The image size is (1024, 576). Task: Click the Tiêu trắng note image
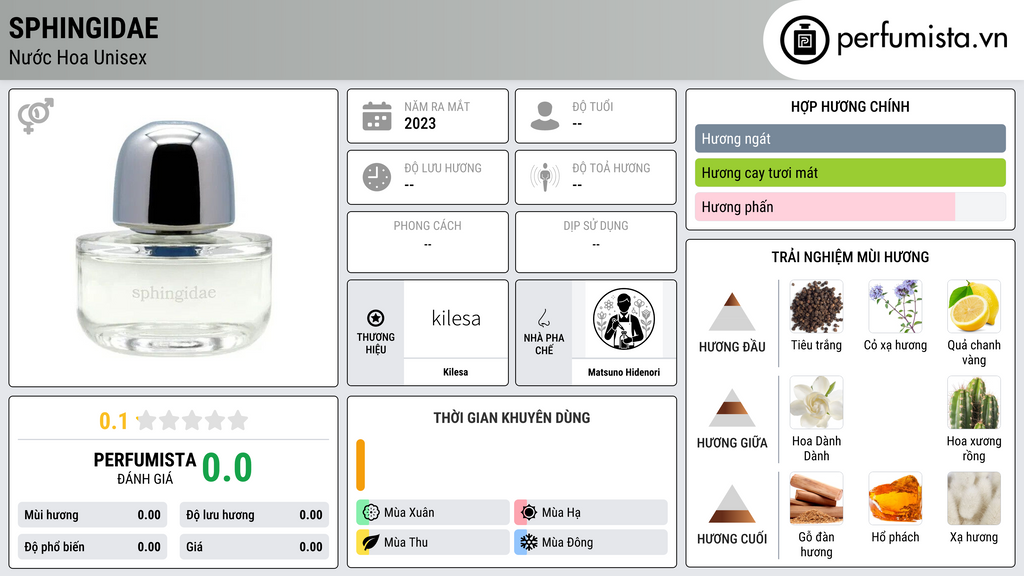(x=816, y=307)
